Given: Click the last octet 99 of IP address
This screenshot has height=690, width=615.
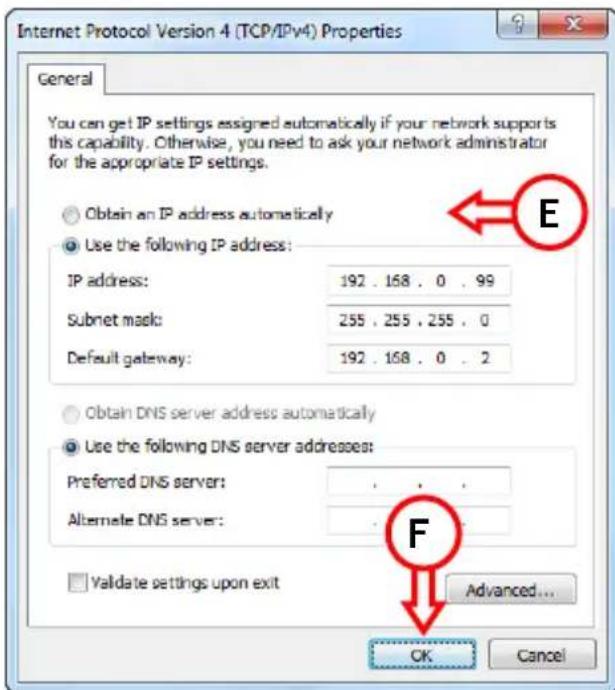Looking at the screenshot, I should (x=485, y=281).
